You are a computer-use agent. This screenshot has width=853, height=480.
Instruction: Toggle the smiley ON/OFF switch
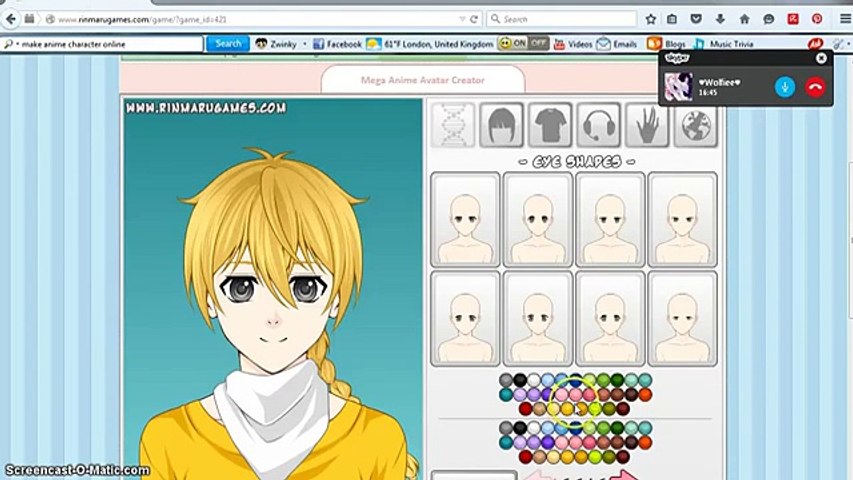(x=523, y=44)
